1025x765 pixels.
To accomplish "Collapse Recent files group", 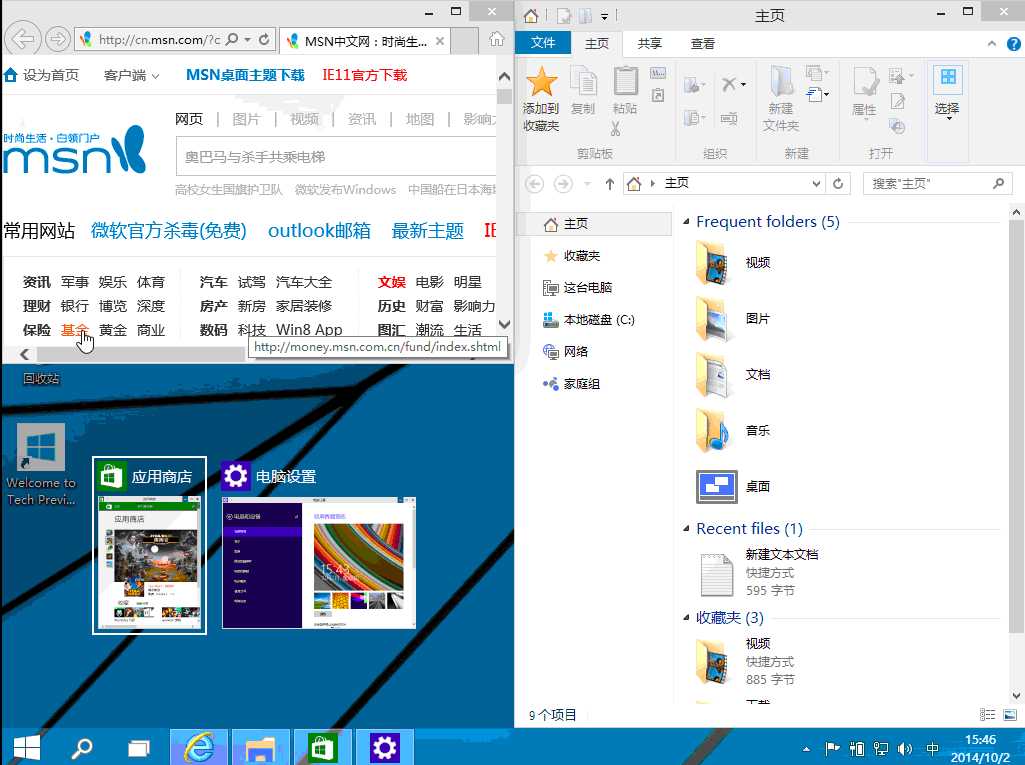I will (686, 528).
